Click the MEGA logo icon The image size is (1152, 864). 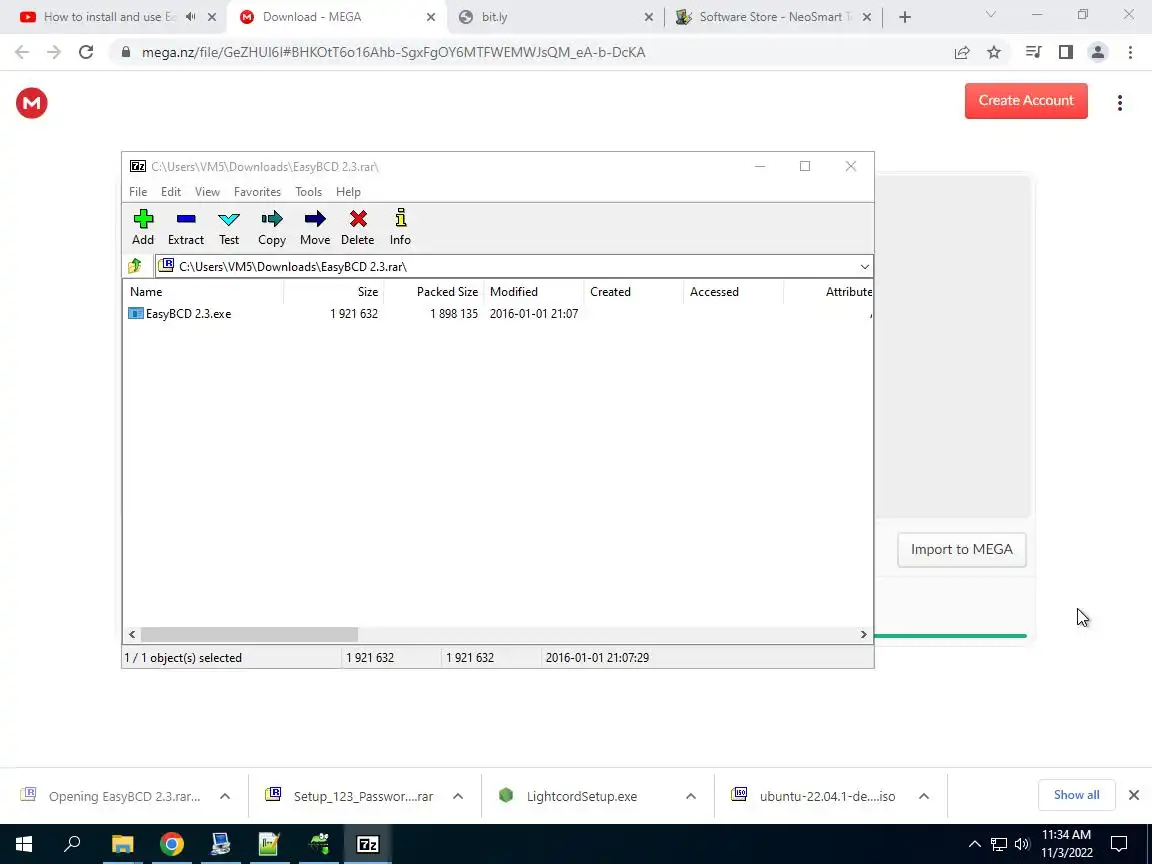(x=32, y=103)
